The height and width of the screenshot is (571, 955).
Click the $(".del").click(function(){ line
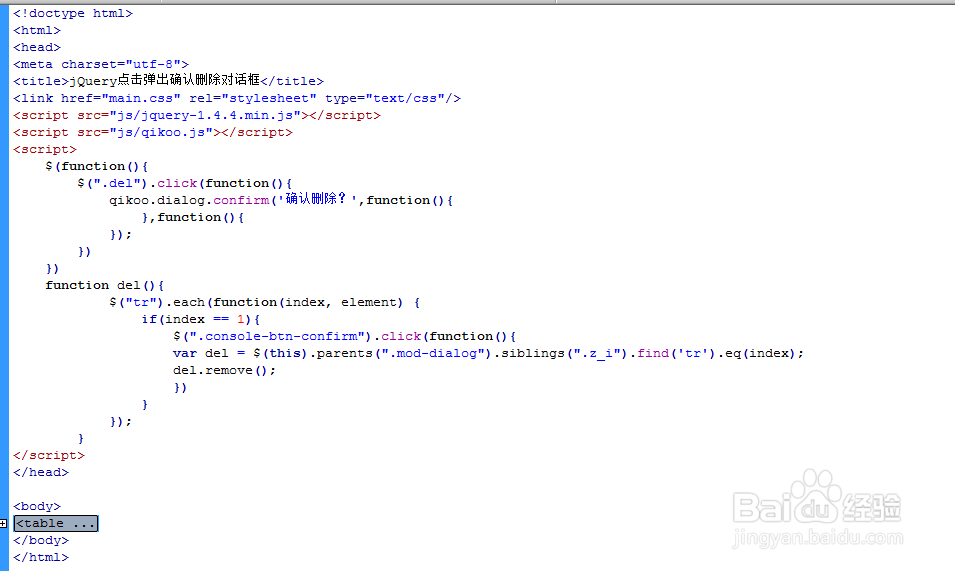[x=185, y=183]
